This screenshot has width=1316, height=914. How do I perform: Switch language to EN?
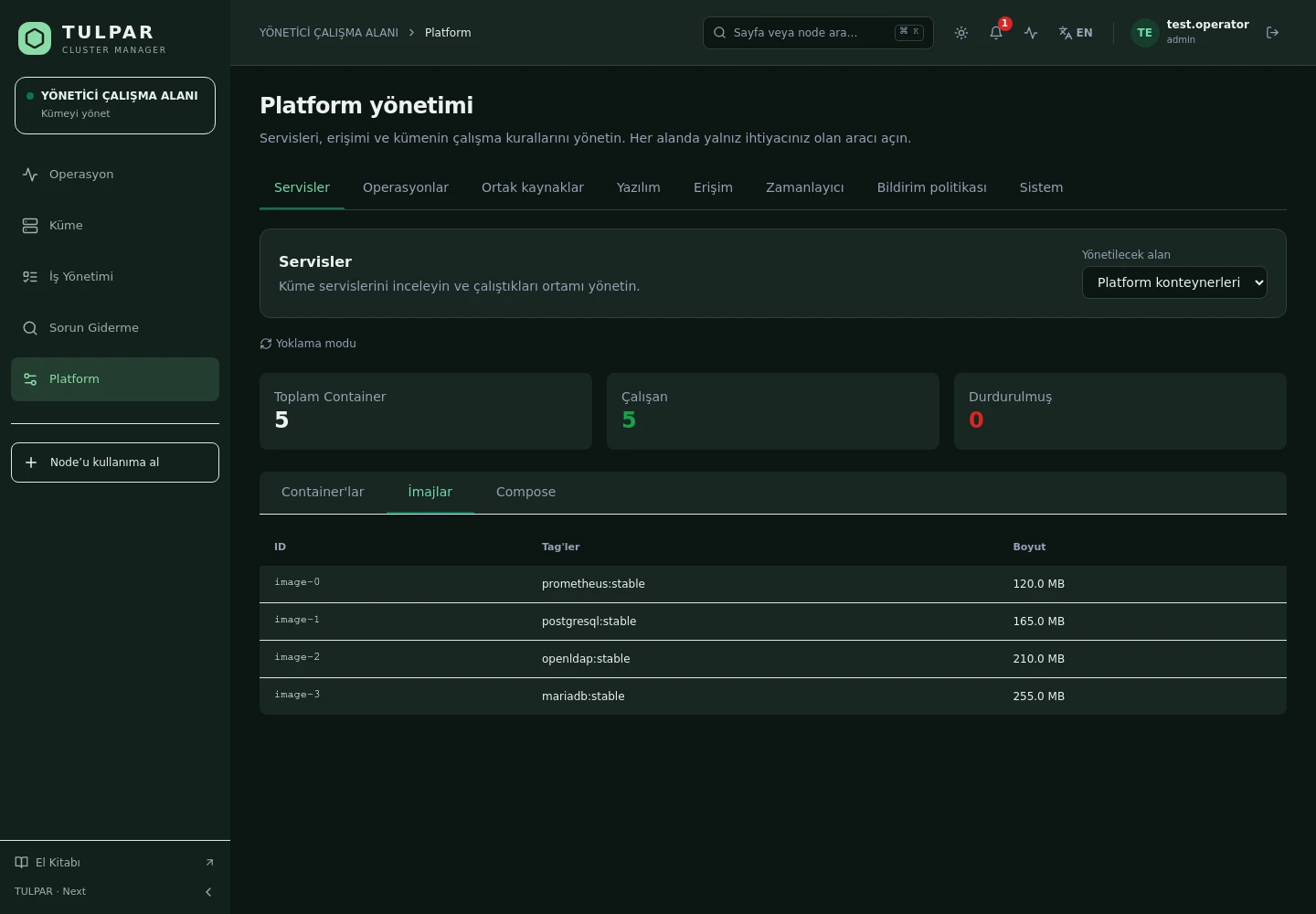1076,33
